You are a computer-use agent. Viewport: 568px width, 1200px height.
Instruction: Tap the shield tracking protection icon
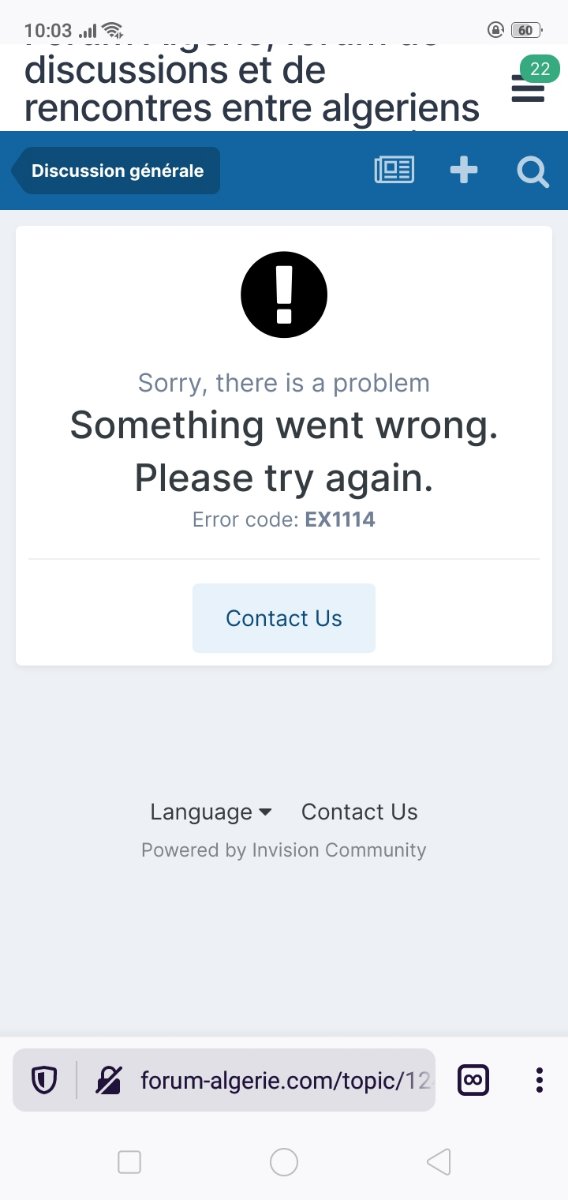[x=44, y=1080]
